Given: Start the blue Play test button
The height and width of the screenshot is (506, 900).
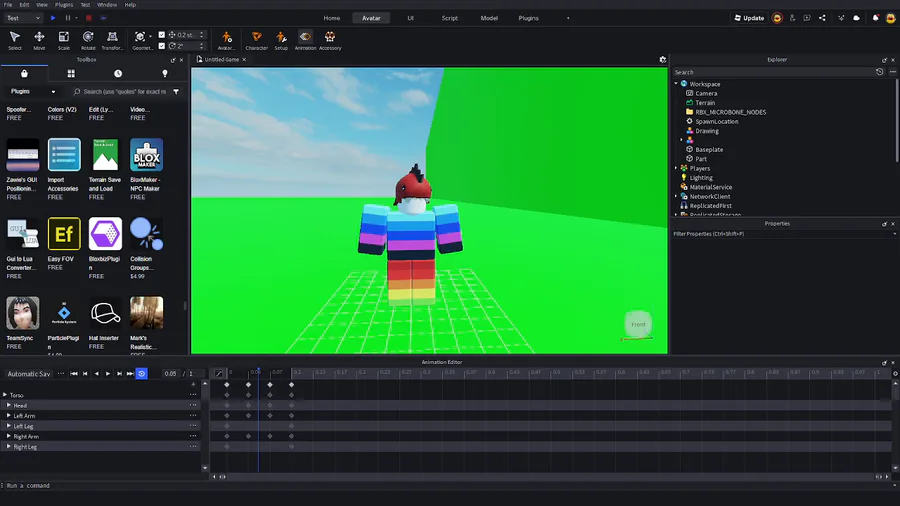Looking at the screenshot, I should click(x=53, y=18).
